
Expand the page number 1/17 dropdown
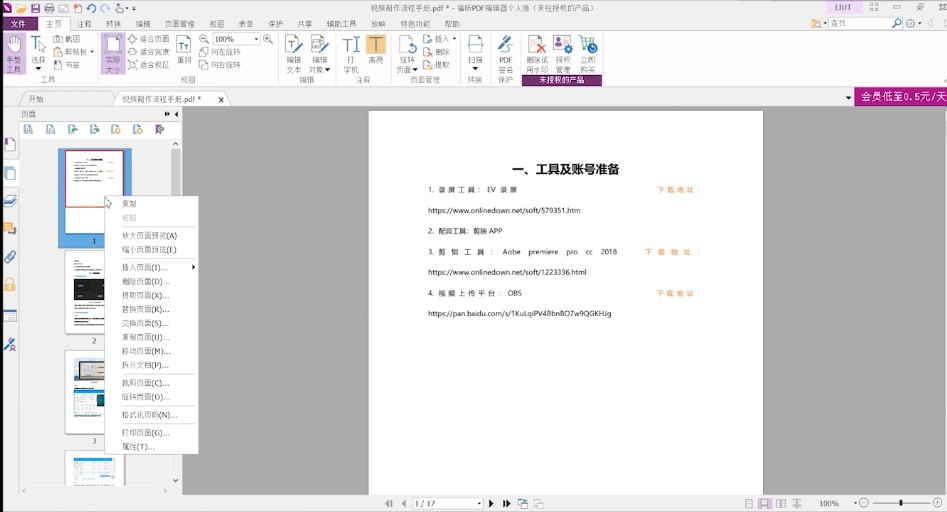tap(479, 503)
